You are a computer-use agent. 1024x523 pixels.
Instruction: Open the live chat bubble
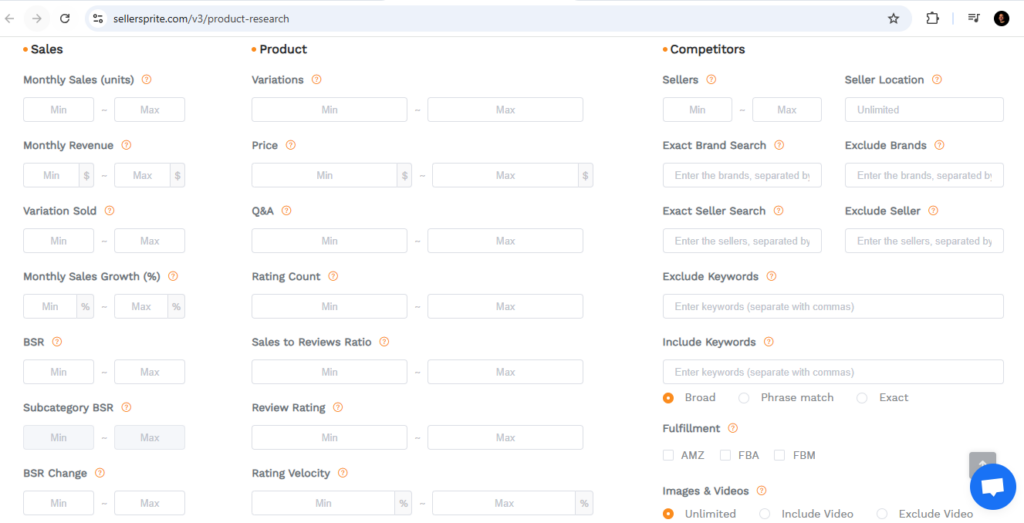993,486
